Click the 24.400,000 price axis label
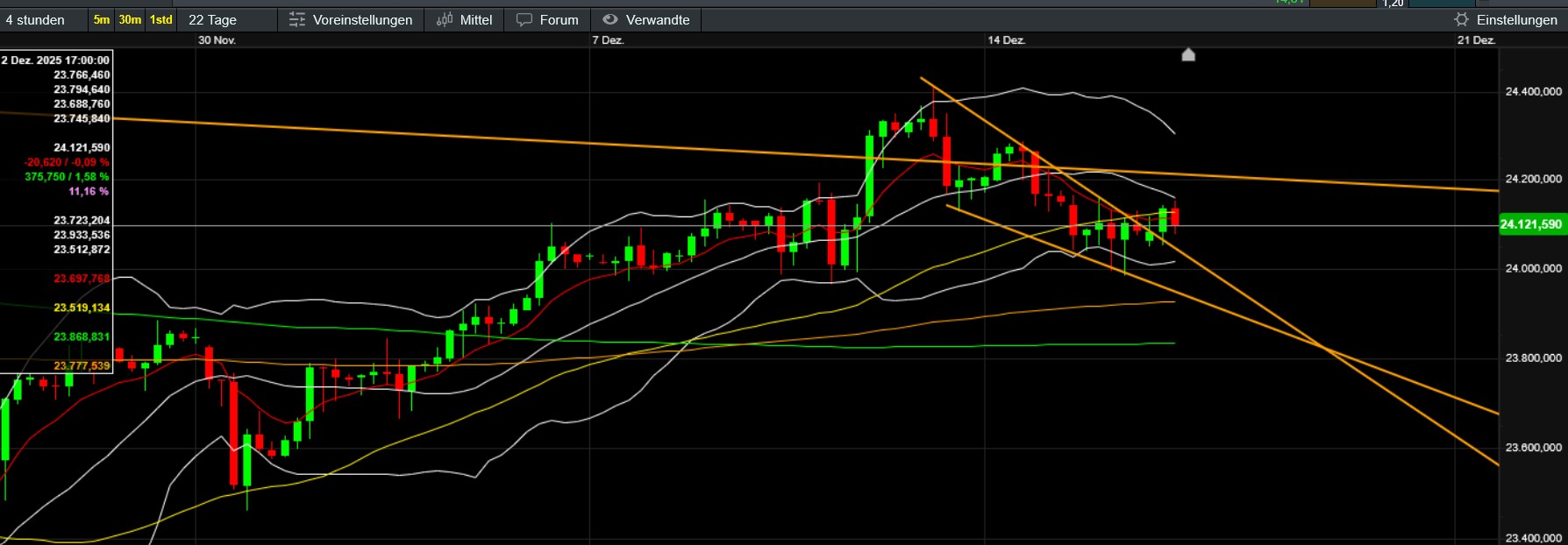 1533,91
